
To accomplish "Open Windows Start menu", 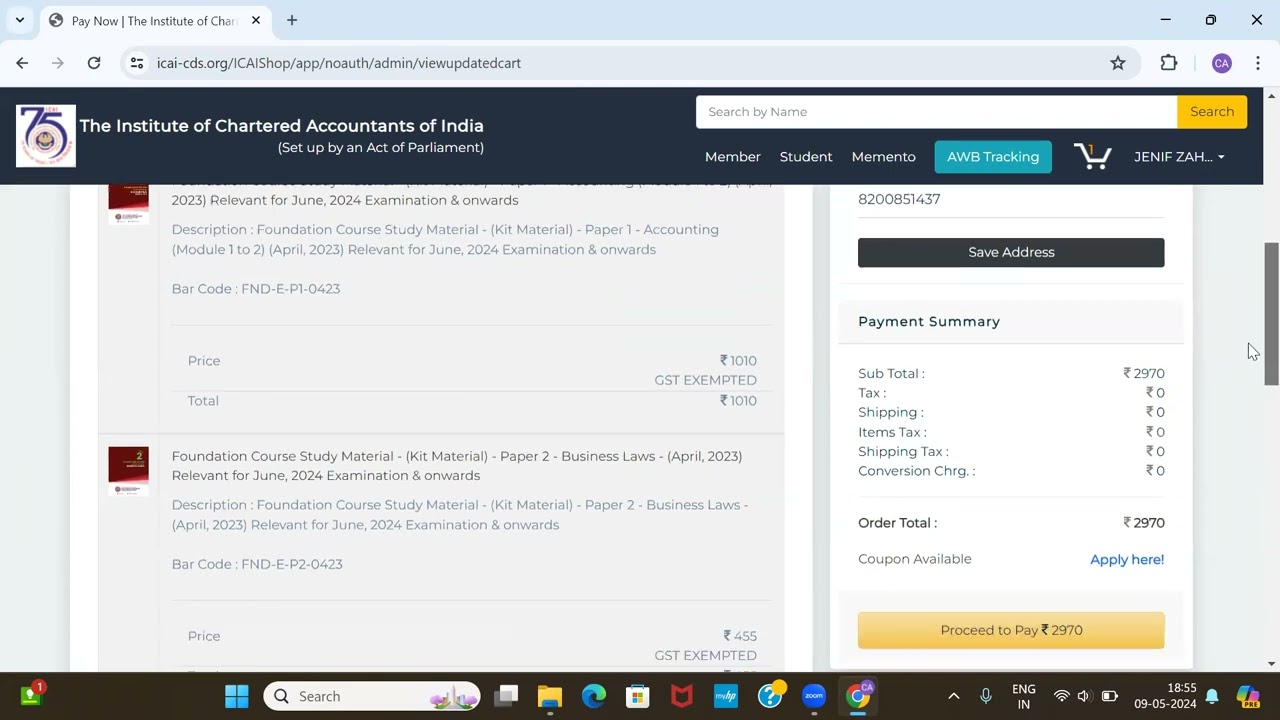I will click(237, 696).
